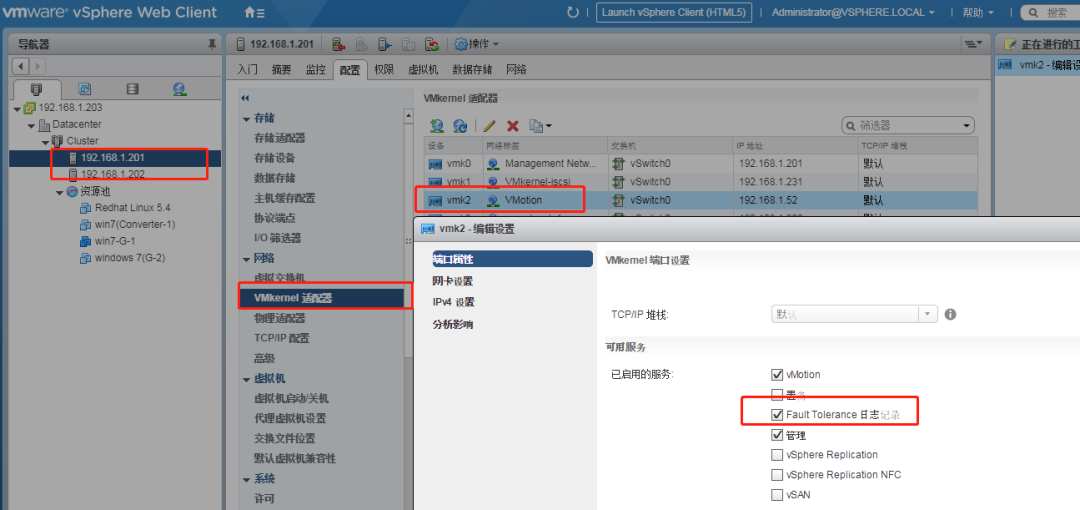Open the 摘要 summary tab
The width and height of the screenshot is (1080, 510).
281,70
